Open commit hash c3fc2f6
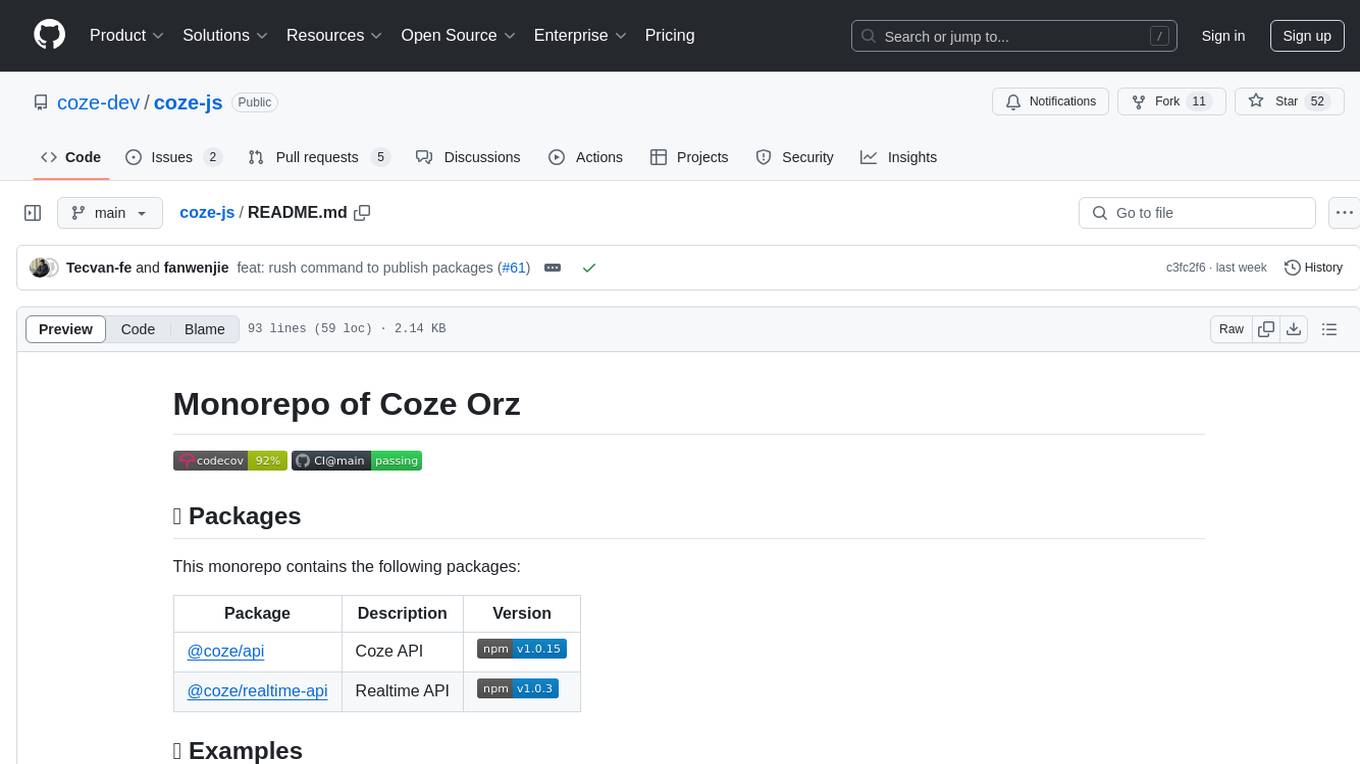 (1188, 268)
